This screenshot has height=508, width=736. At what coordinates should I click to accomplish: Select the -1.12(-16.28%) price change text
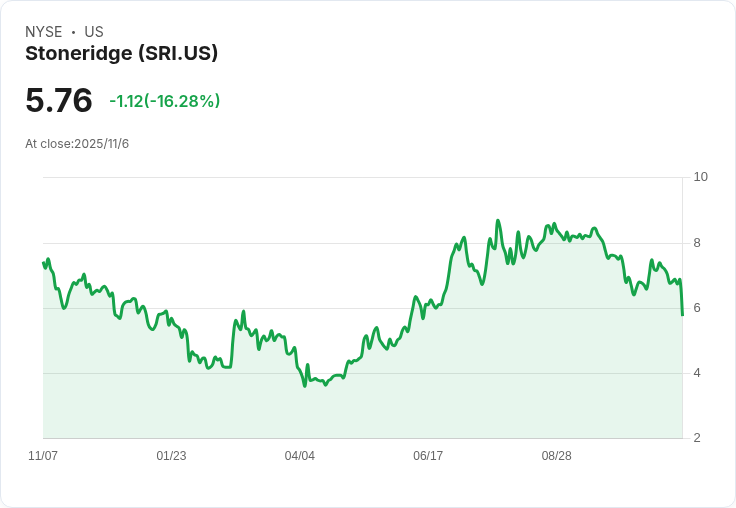tap(165, 101)
